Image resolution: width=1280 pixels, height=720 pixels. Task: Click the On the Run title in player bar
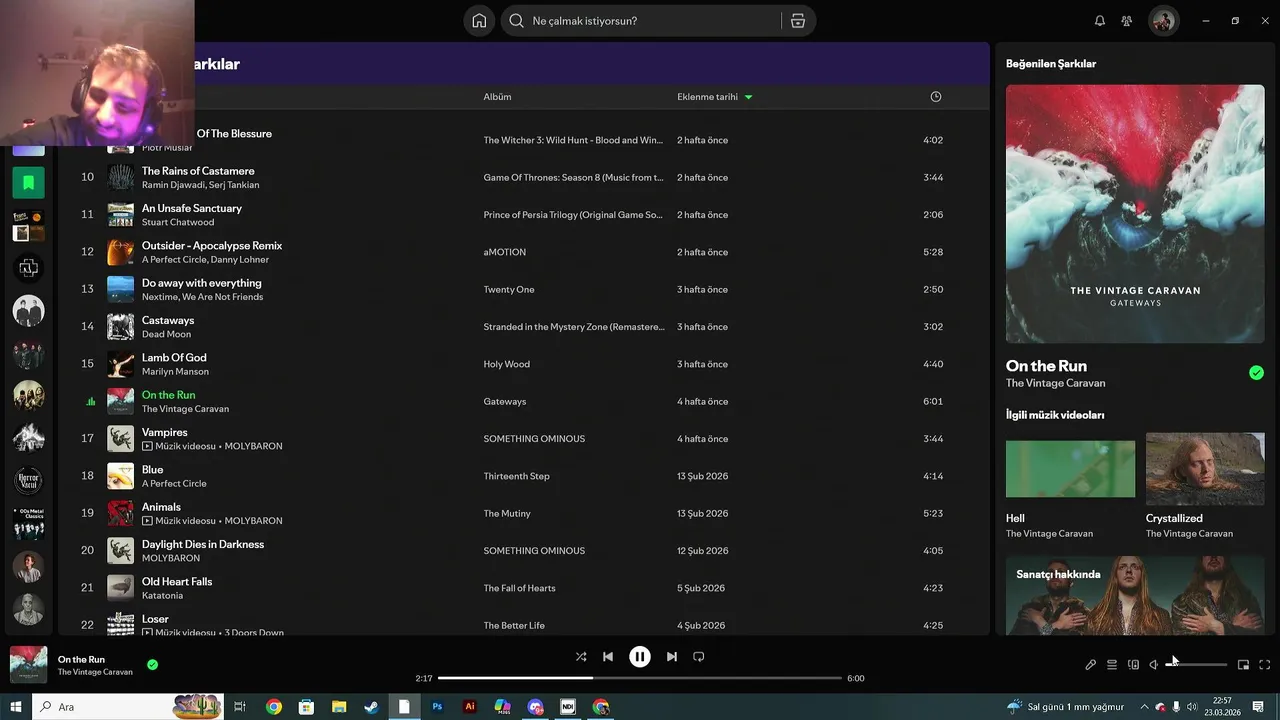tap(81, 659)
